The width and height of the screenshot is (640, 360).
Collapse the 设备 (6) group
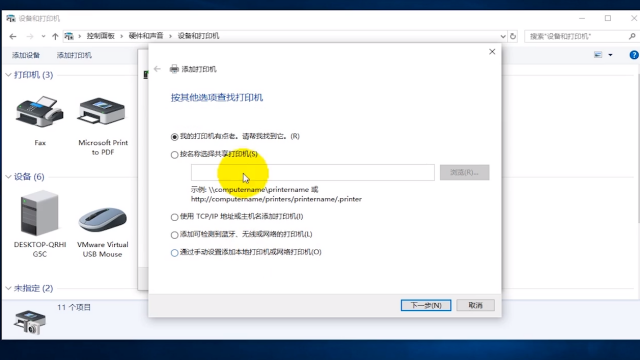click(8, 176)
